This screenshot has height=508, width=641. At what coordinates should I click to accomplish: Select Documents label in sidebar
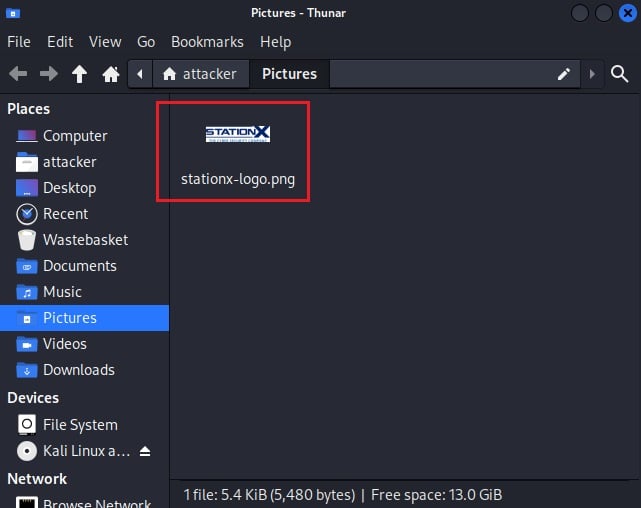[80, 266]
